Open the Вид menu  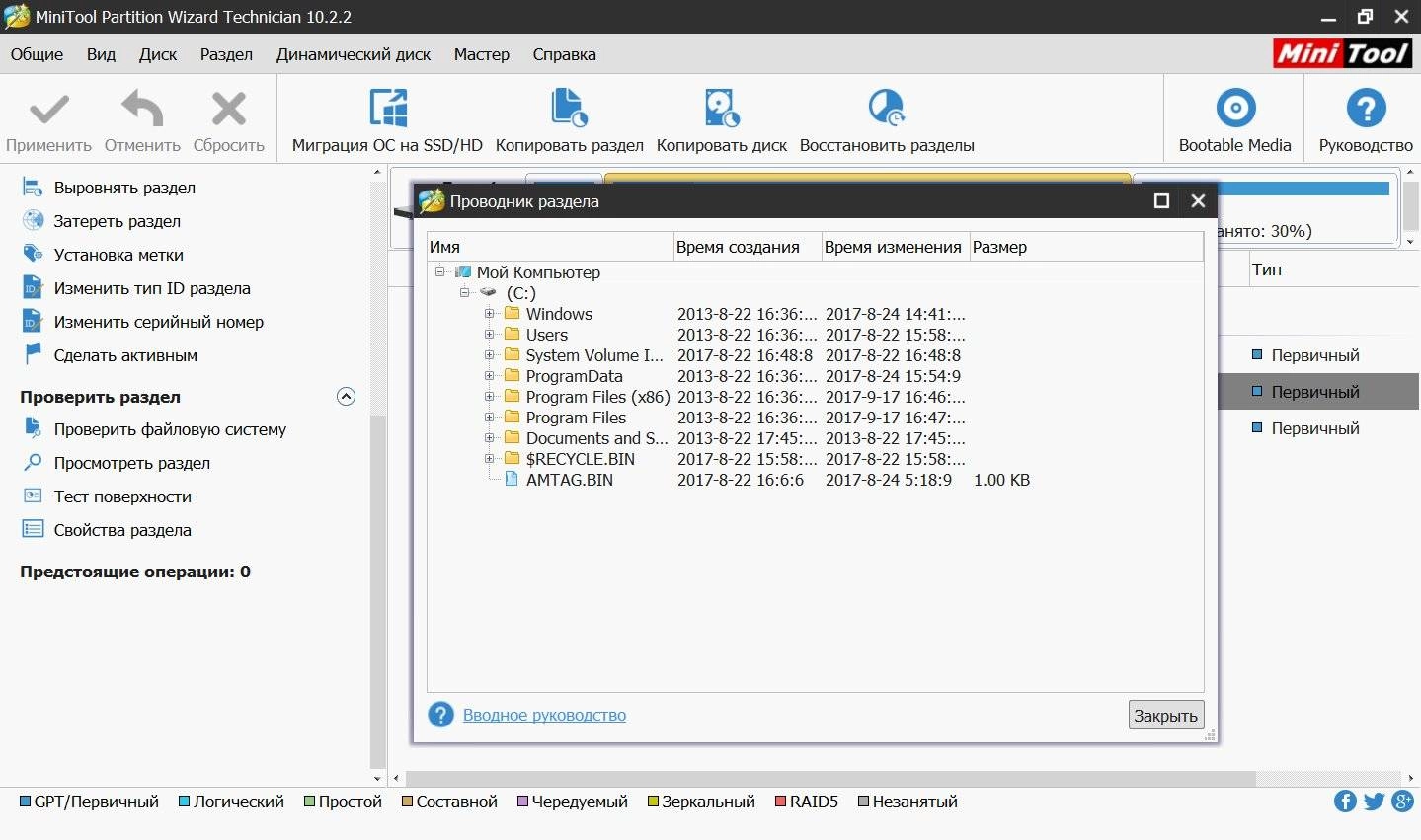(x=101, y=54)
